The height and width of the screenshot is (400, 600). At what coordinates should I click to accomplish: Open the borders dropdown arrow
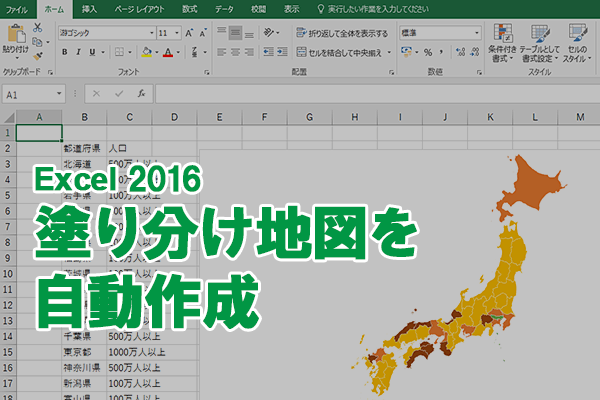pos(130,52)
